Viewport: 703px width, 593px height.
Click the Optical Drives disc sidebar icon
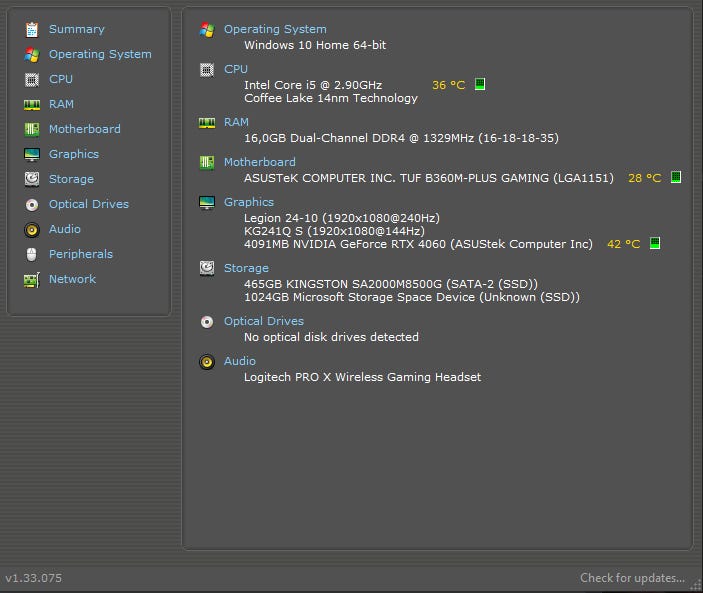[32, 205]
